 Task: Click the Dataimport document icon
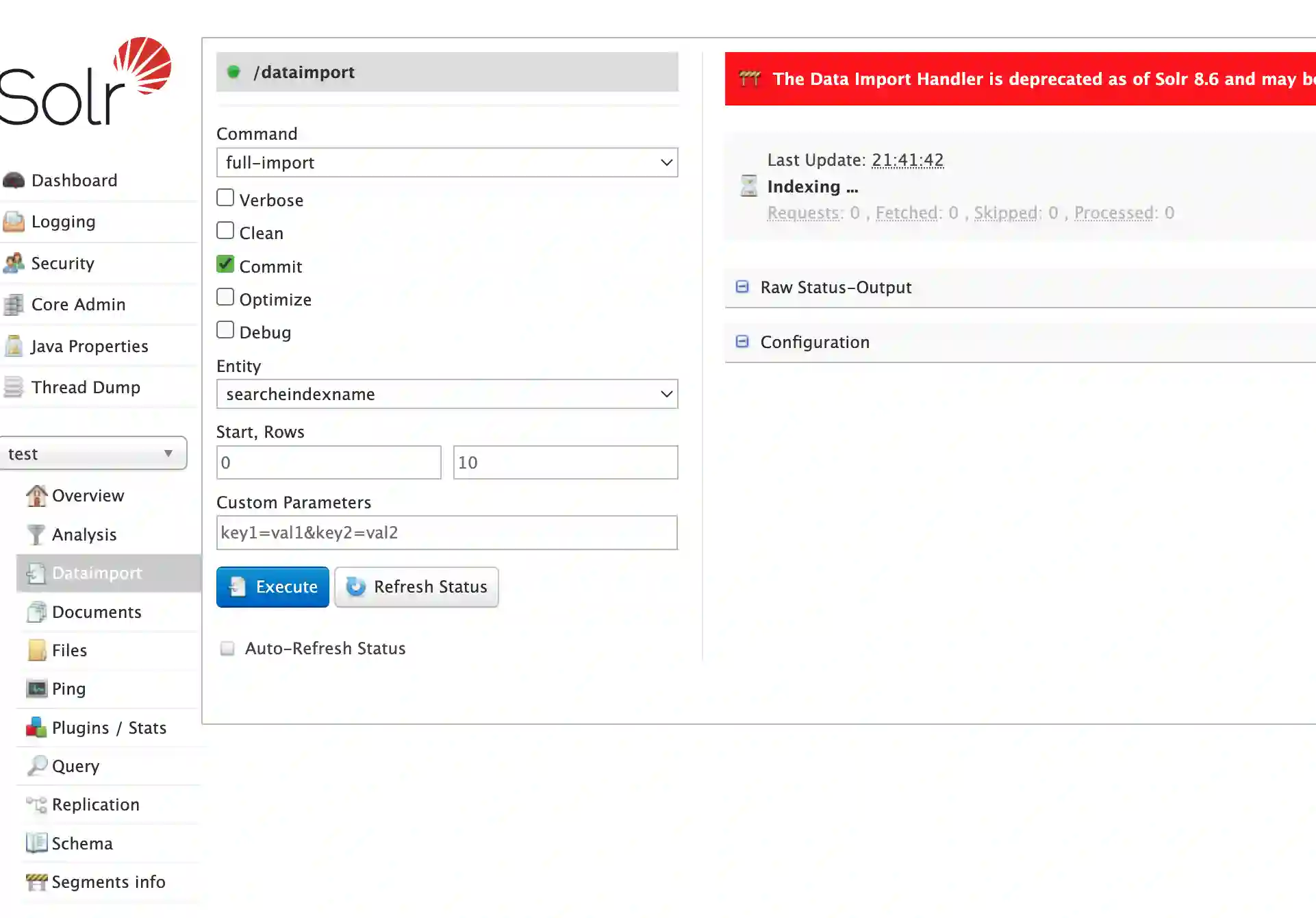[x=36, y=573]
